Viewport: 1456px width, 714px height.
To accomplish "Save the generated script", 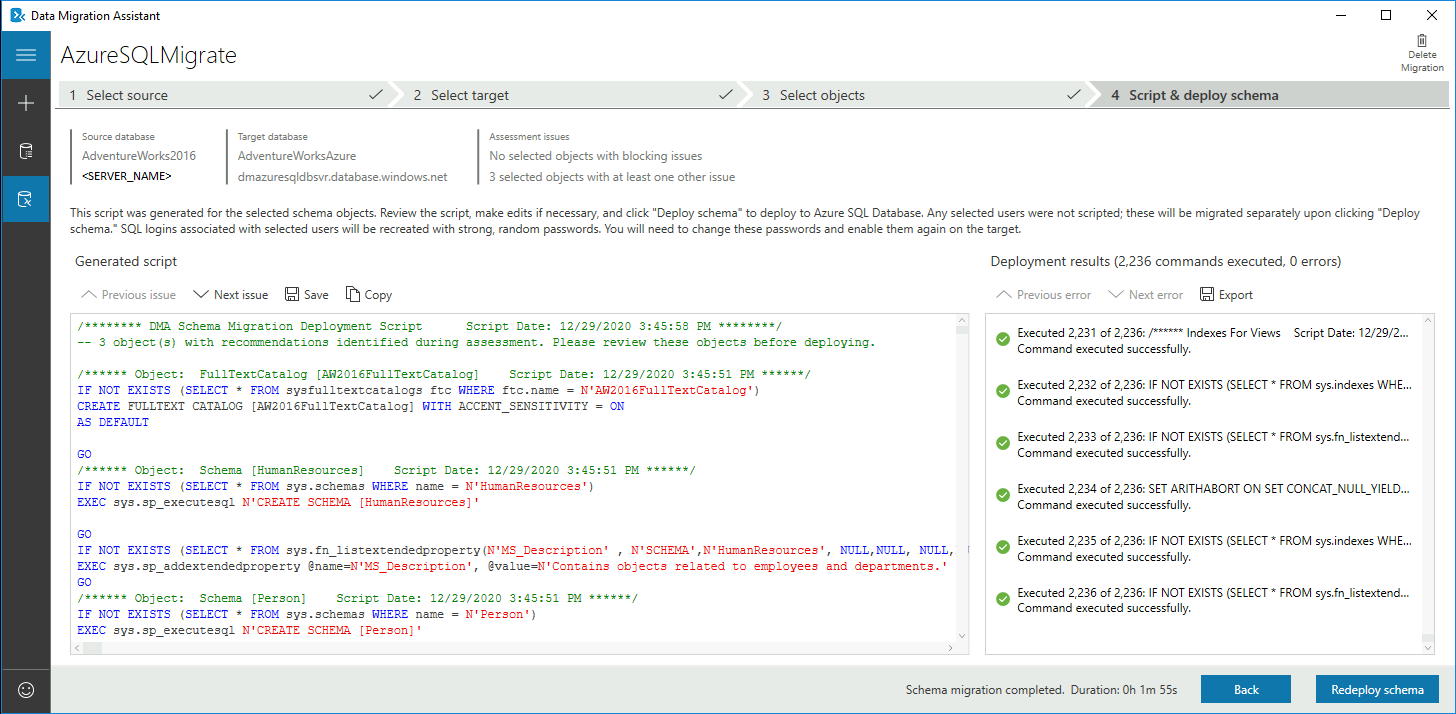I will pos(307,295).
